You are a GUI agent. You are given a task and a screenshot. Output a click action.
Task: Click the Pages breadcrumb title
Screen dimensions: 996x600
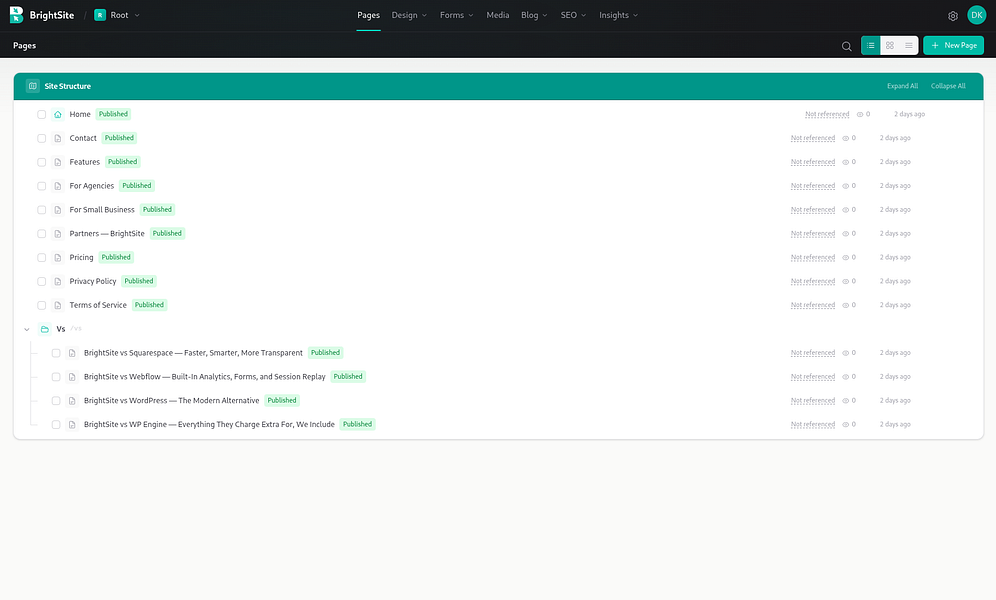pos(24,46)
